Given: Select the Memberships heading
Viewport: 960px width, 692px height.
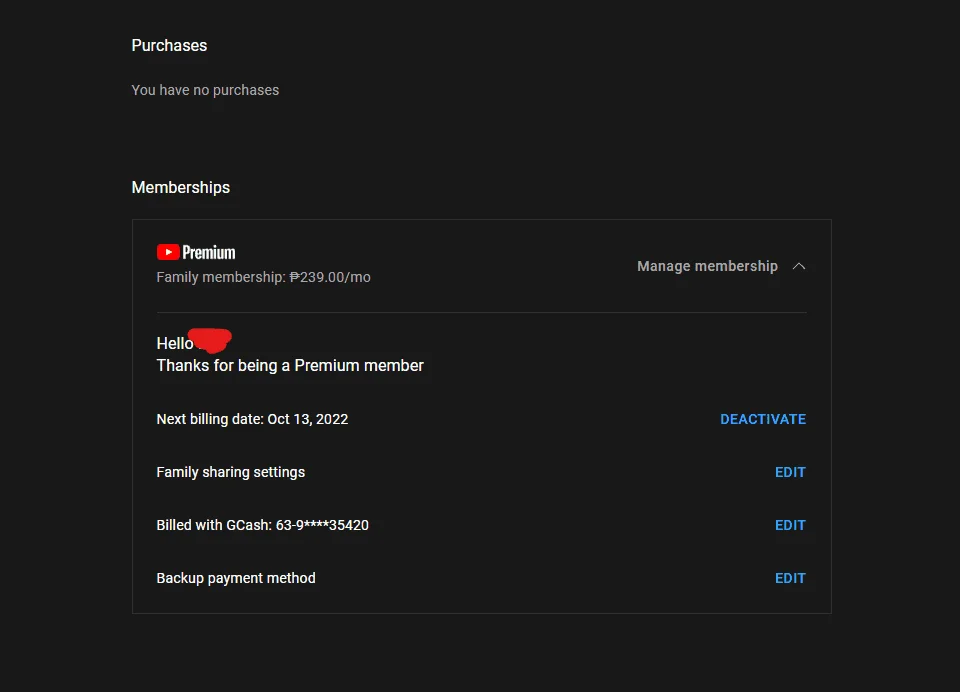Looking at the screenshot, I should [x=181, y=187].
